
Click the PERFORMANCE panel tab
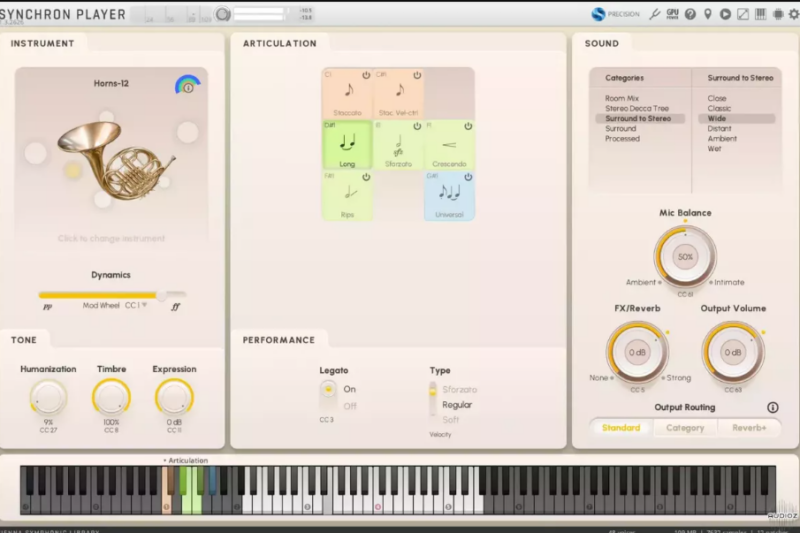(x=279, y=340)
